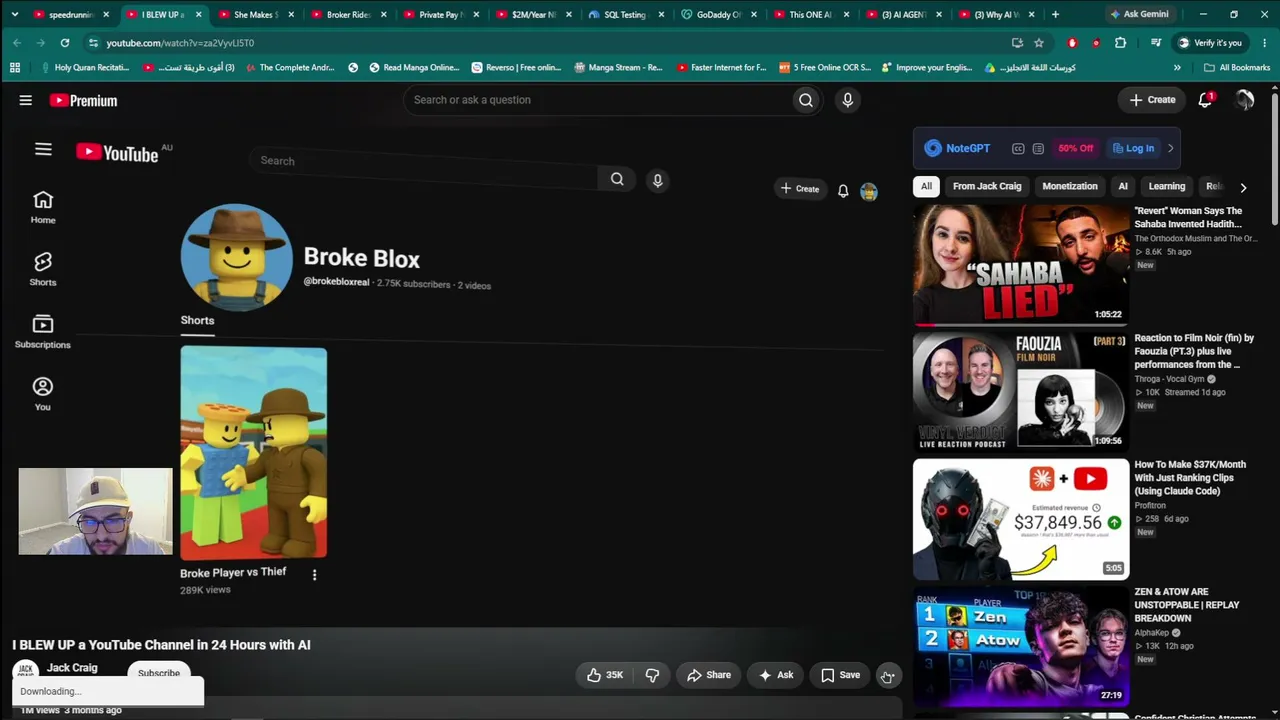The image size is (1280, 720).
Task: Open the tab search dropdown arrow
Action: (x=14, y=15)
